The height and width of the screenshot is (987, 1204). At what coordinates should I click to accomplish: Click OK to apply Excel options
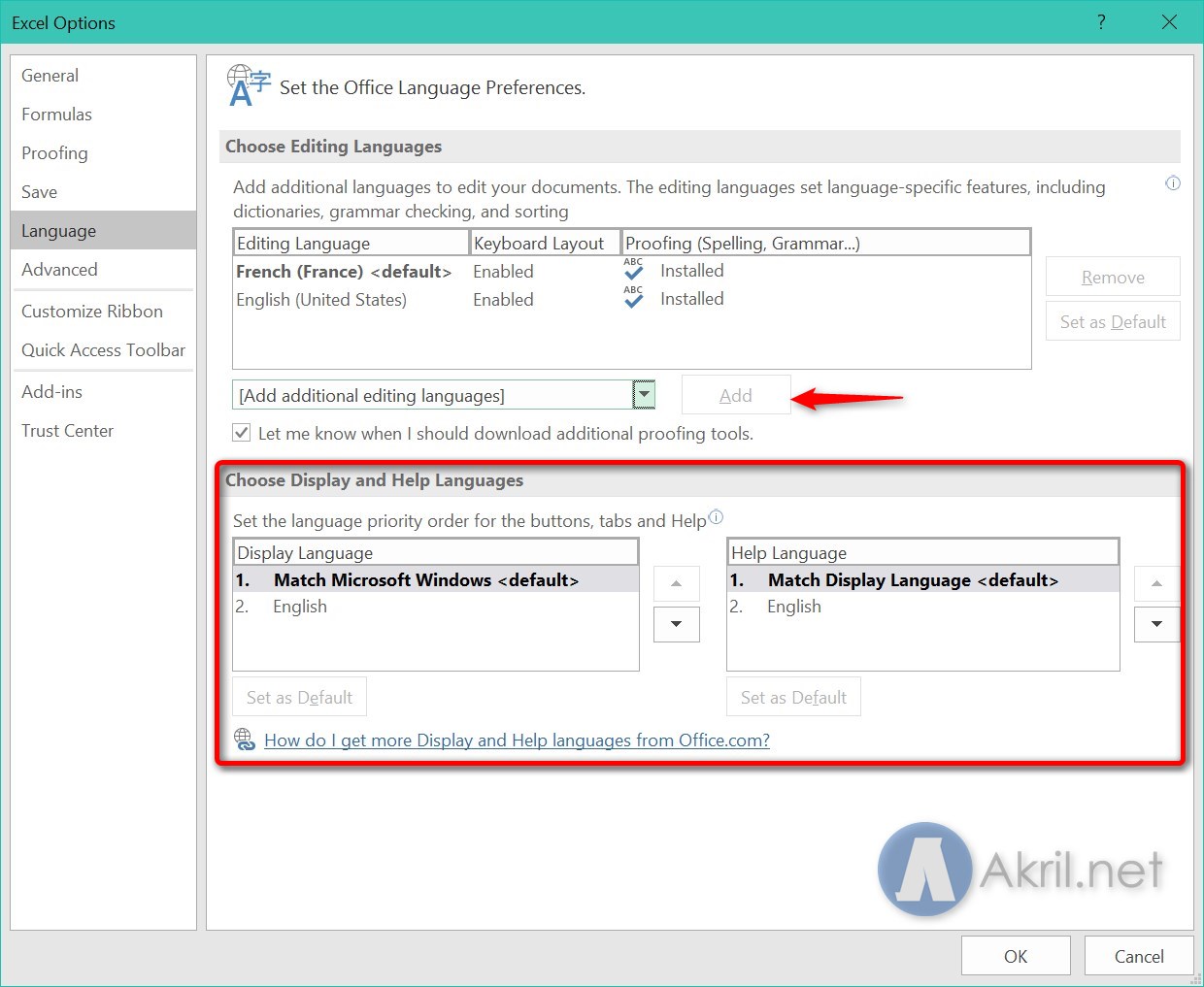point(1016,956)
